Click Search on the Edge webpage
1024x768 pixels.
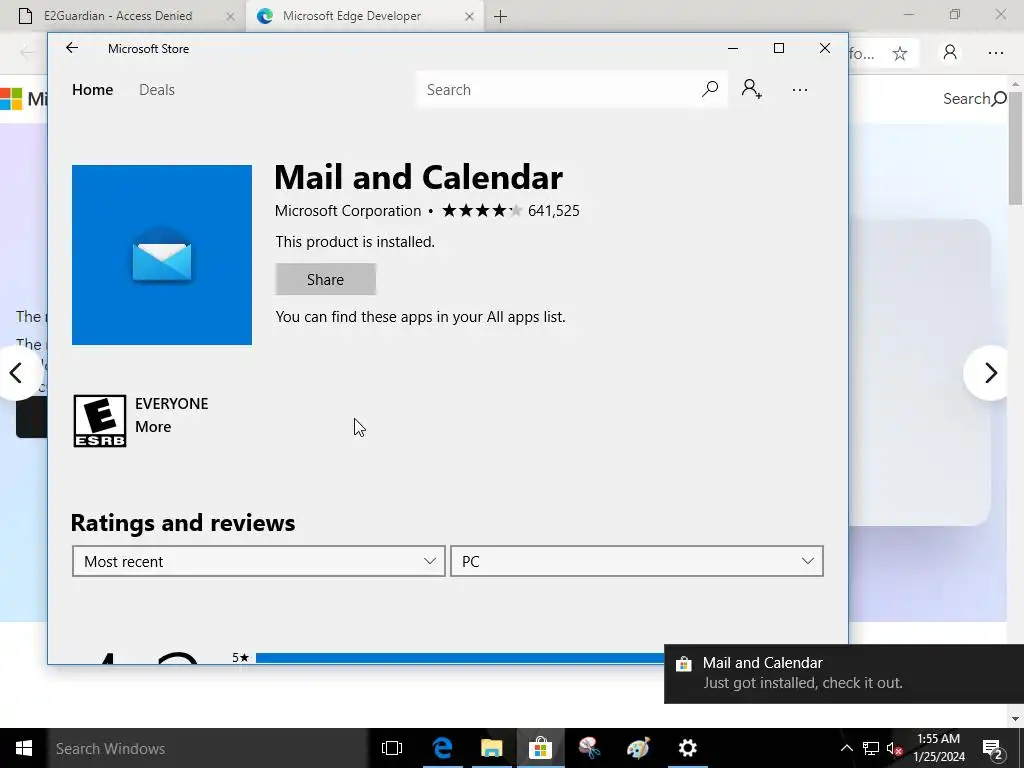tap(974, 99)
